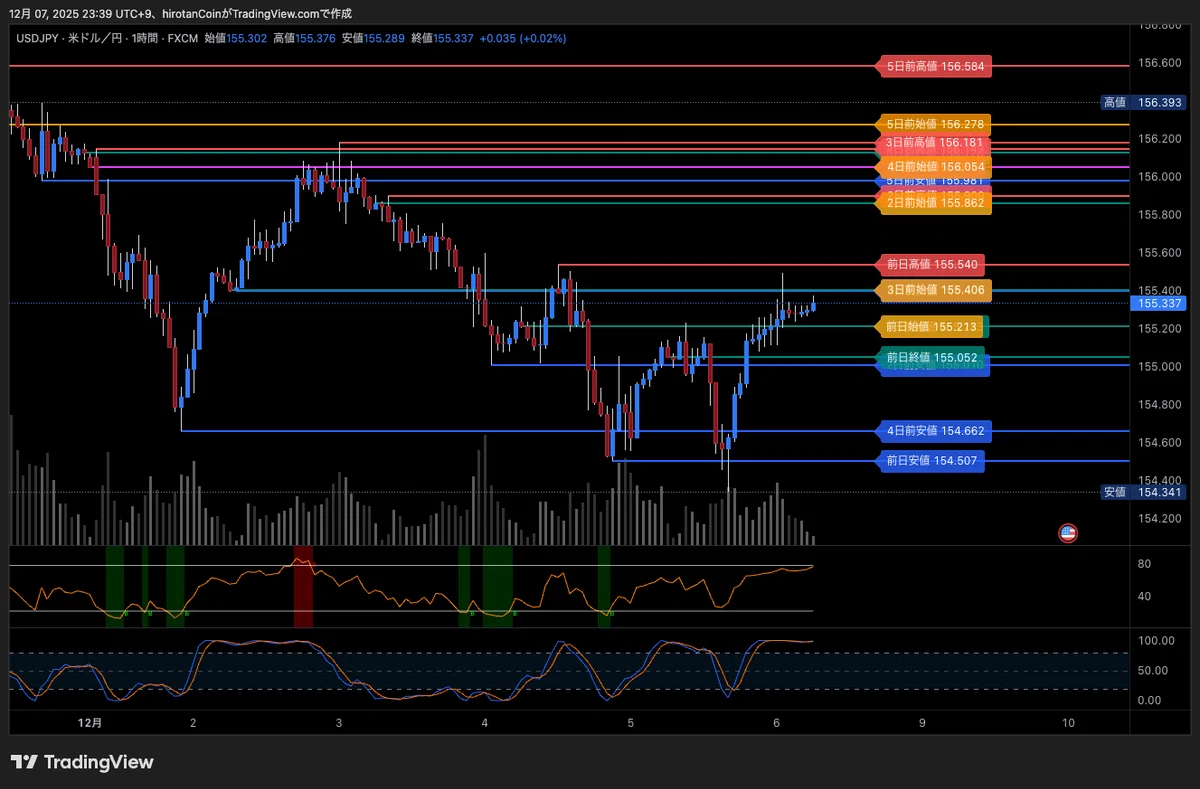1200x789 pixels.
Task: Click the 154.200 price scale tick
Action: coord(1158,519)
